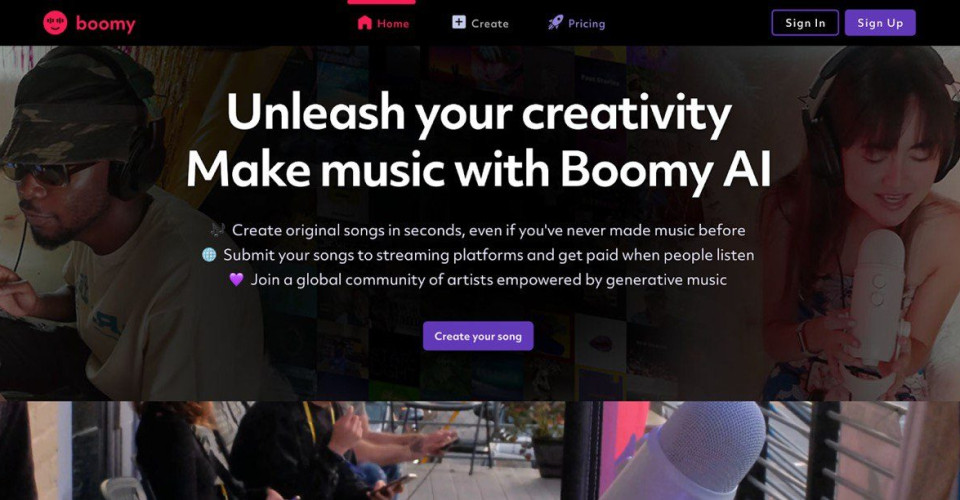
Task: Click the rocket icon beside Pricing
Action: 555,23
